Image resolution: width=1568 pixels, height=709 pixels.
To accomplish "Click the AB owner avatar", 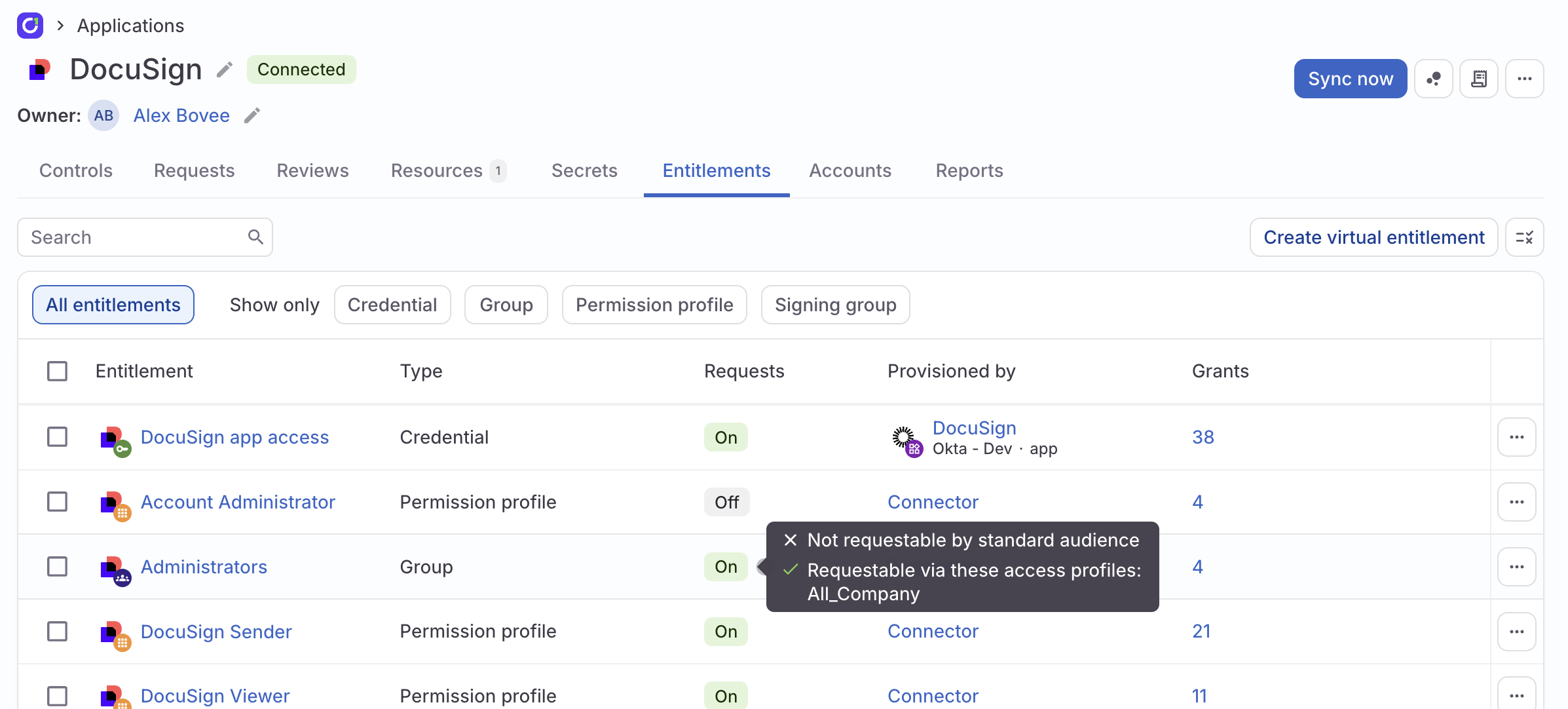I will (103, 115).
